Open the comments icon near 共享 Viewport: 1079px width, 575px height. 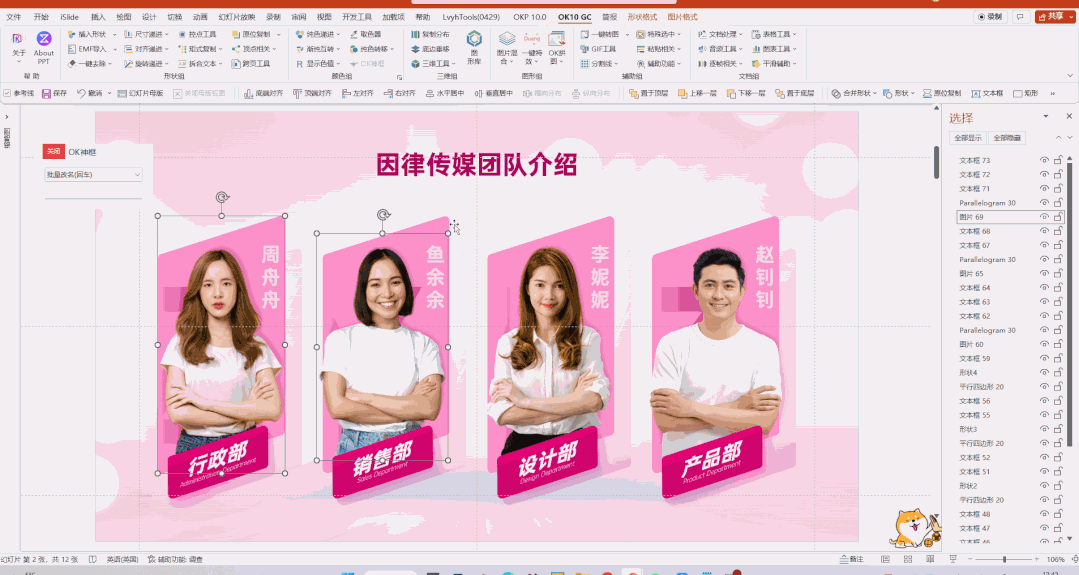1021,17
